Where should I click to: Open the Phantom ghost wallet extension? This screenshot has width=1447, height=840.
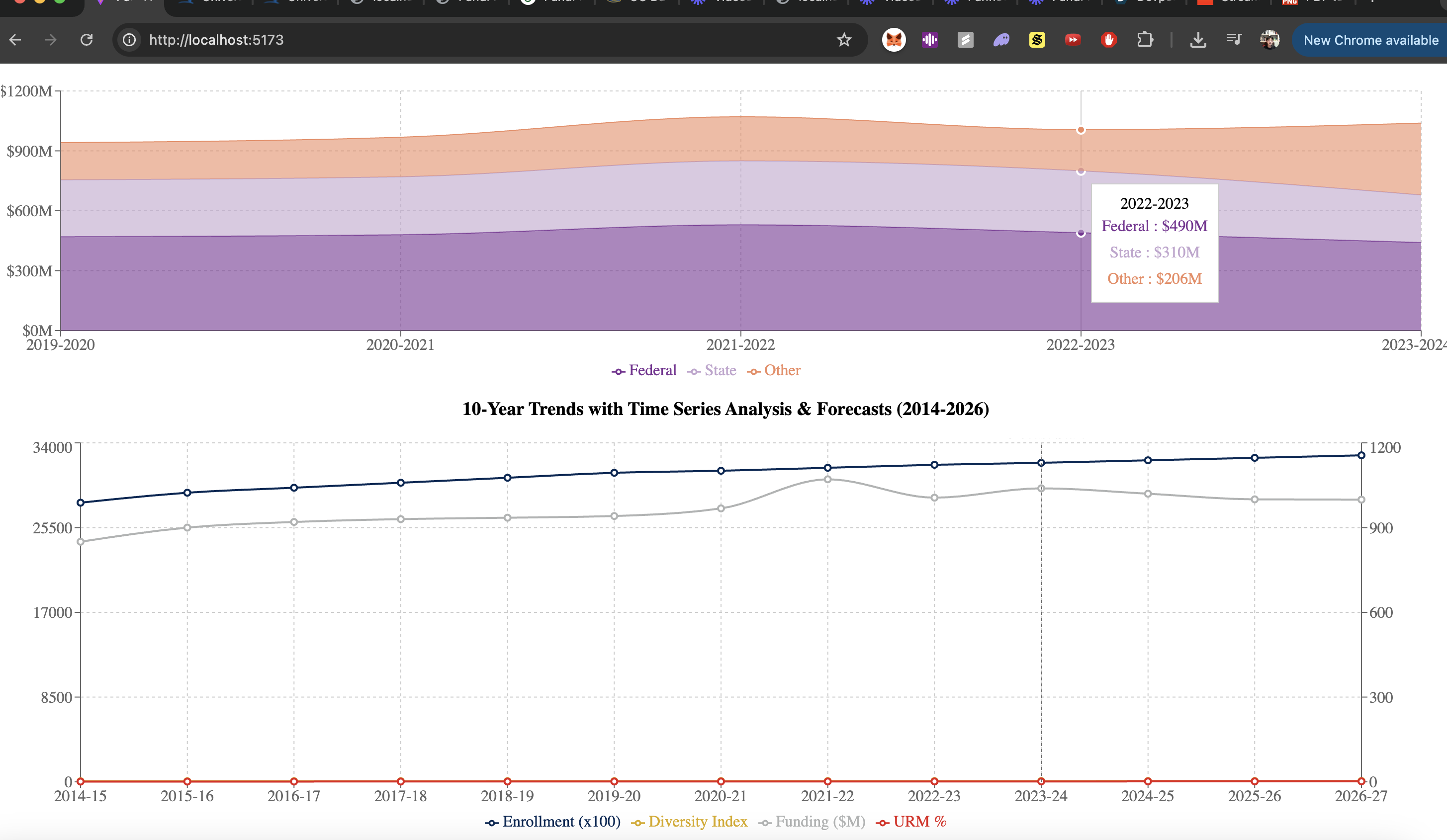(x=1001, y=40)
